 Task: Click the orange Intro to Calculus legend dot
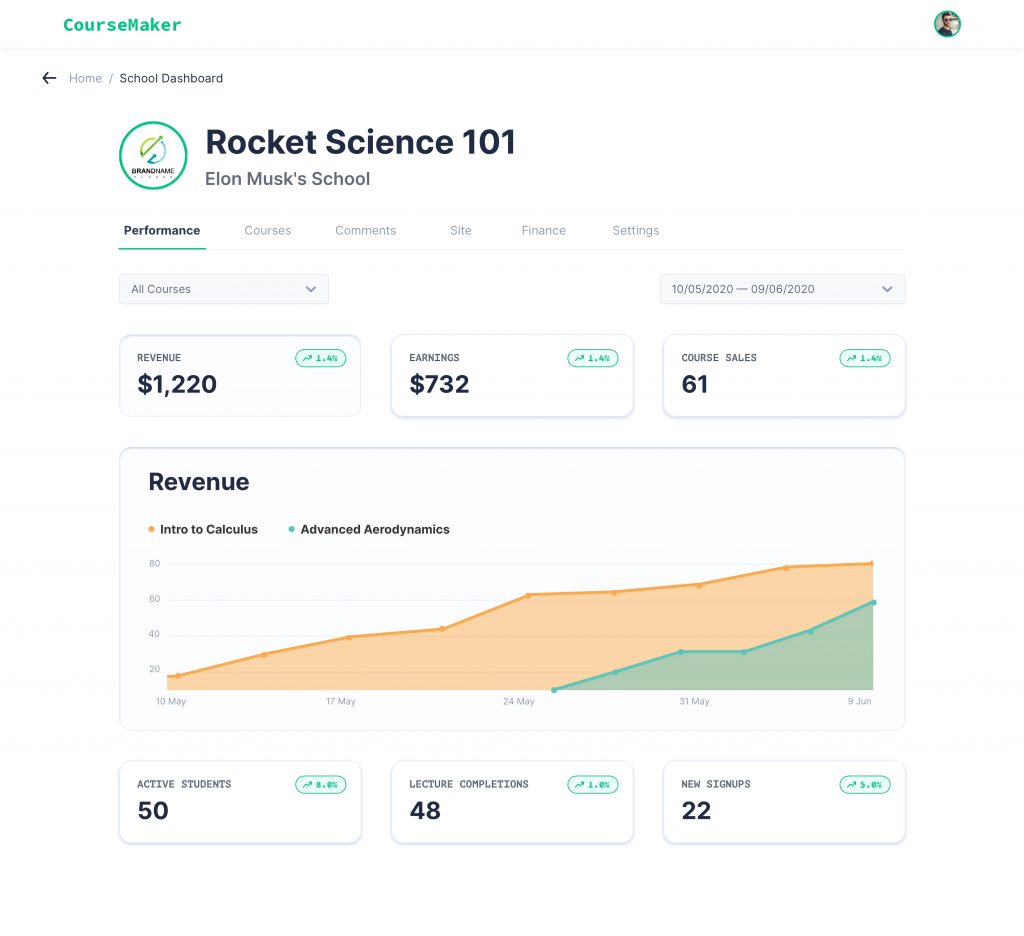151,529
